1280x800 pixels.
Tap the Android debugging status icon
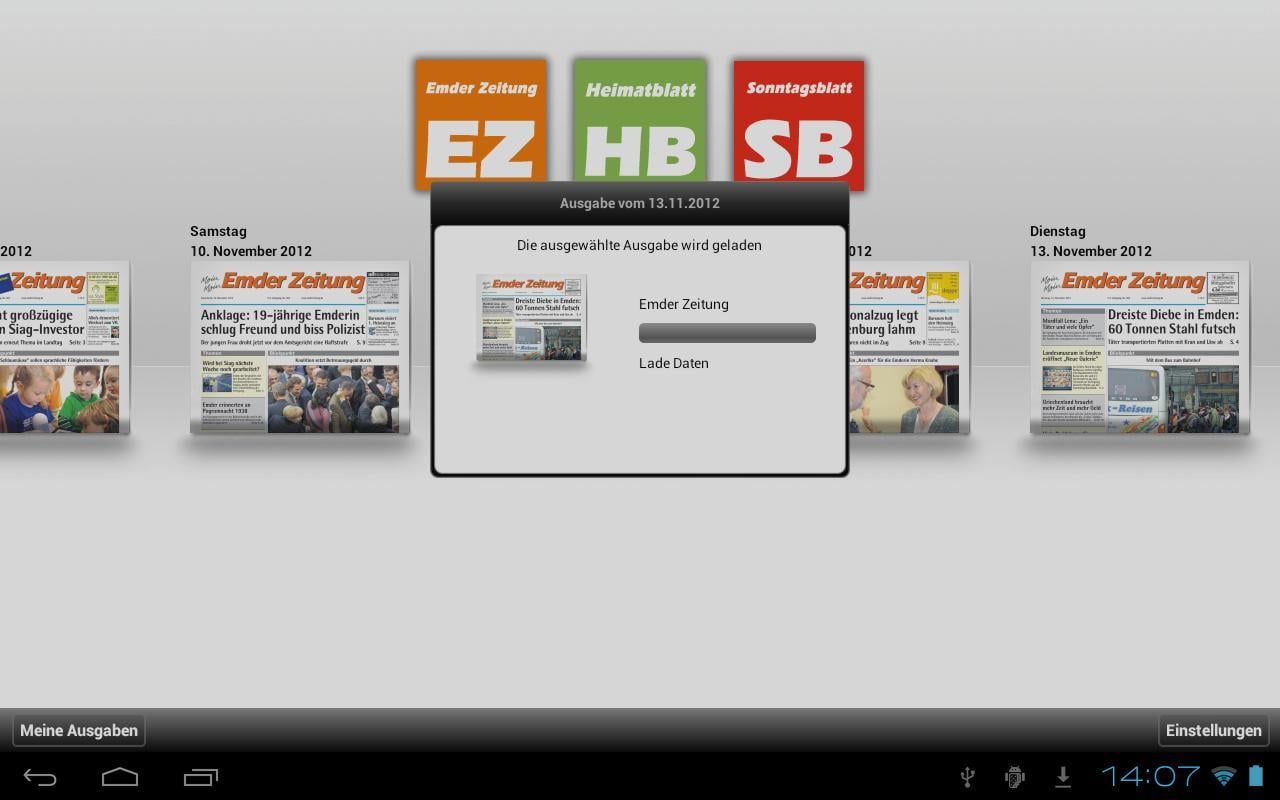coord(1015,776)
